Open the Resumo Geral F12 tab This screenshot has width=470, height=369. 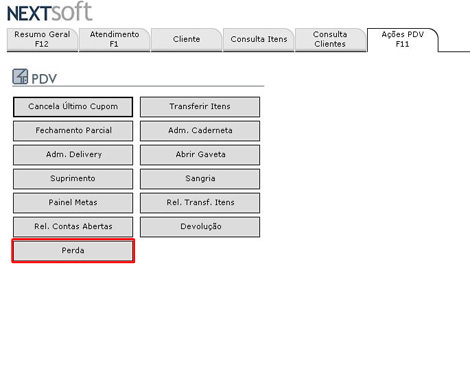pyautogui.click(x=42, y=40)
